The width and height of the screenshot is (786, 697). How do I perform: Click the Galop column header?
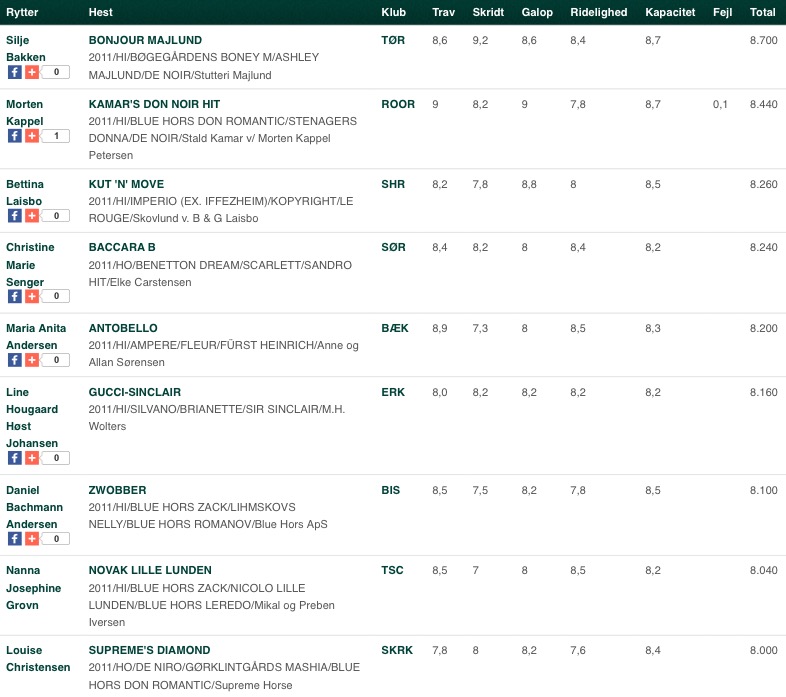[537, 12]
